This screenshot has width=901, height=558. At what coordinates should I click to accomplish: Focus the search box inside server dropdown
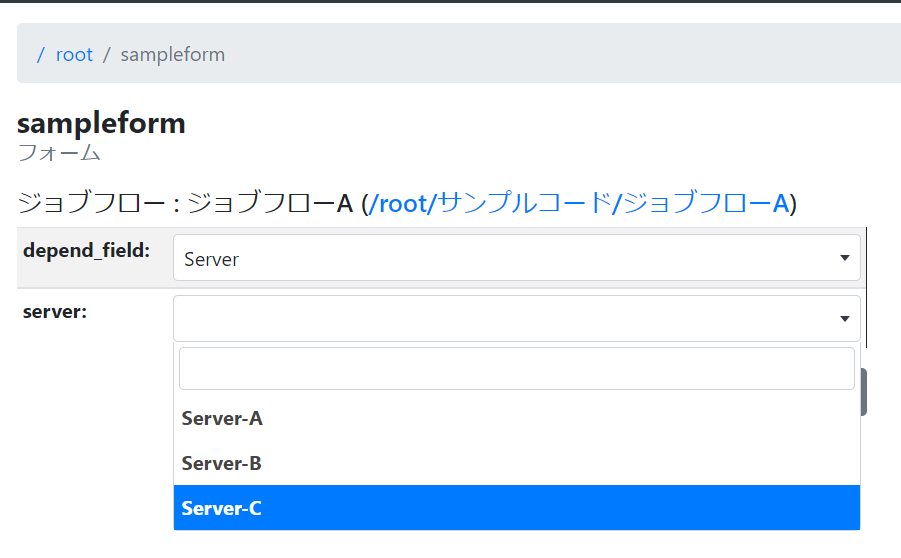pos(516,369)
